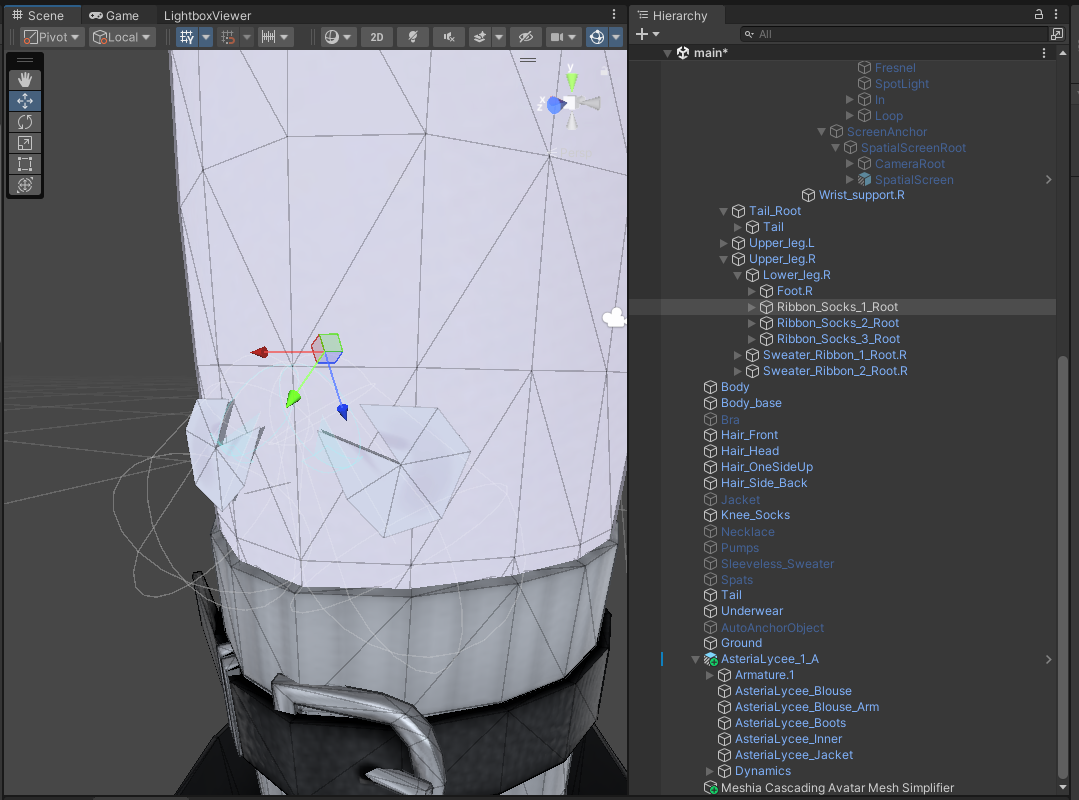Image resolution: width=1079 pixels, height=800 pixels.
Task: Toggle 2D view mode
Action: point(377,37)
